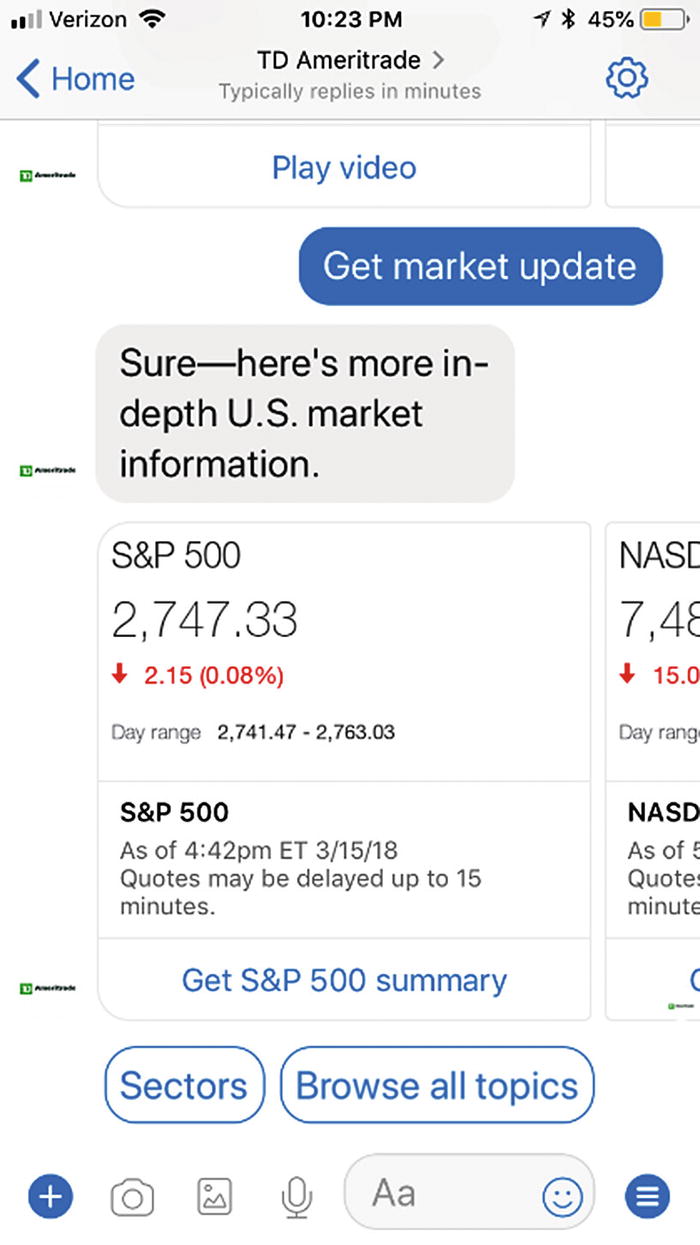Tap the microphone icon
700x1245 pixels.
[x=296, y=1196]
